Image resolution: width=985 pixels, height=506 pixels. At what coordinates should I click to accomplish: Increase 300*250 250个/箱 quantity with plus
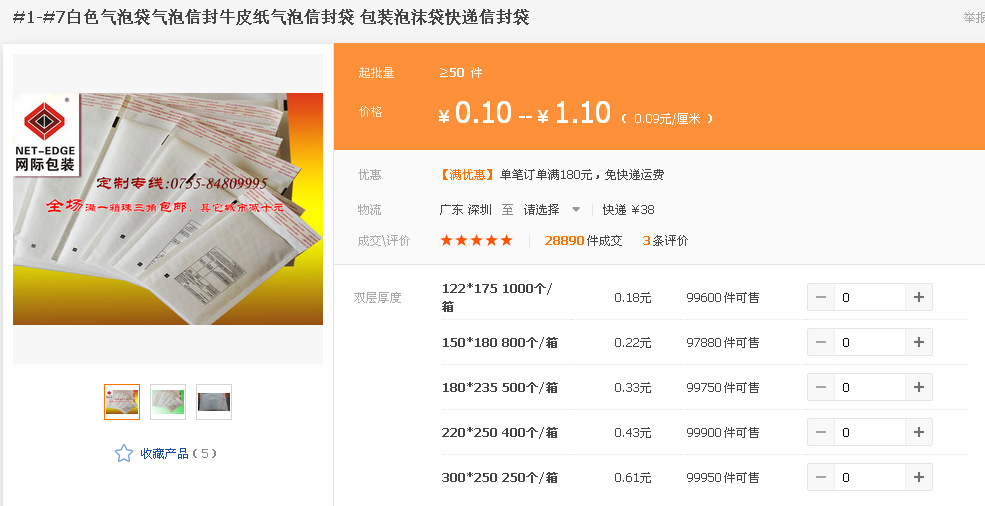[x=918, y=477]
